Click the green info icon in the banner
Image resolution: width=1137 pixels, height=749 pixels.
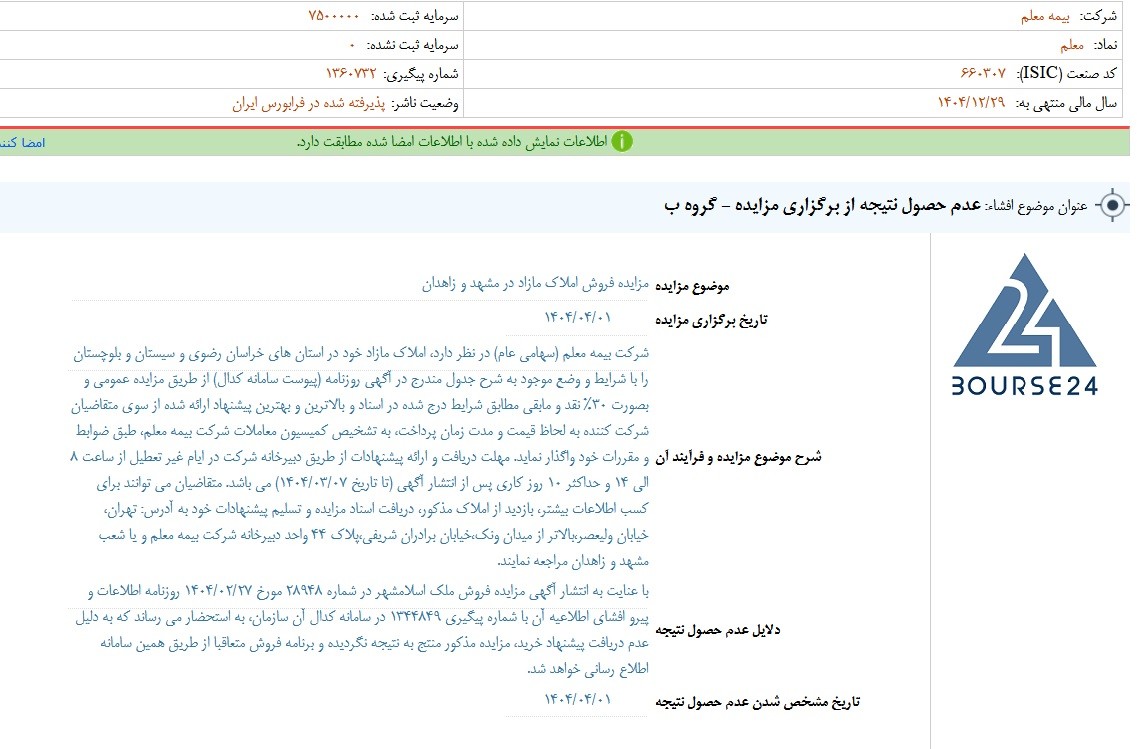621,142
